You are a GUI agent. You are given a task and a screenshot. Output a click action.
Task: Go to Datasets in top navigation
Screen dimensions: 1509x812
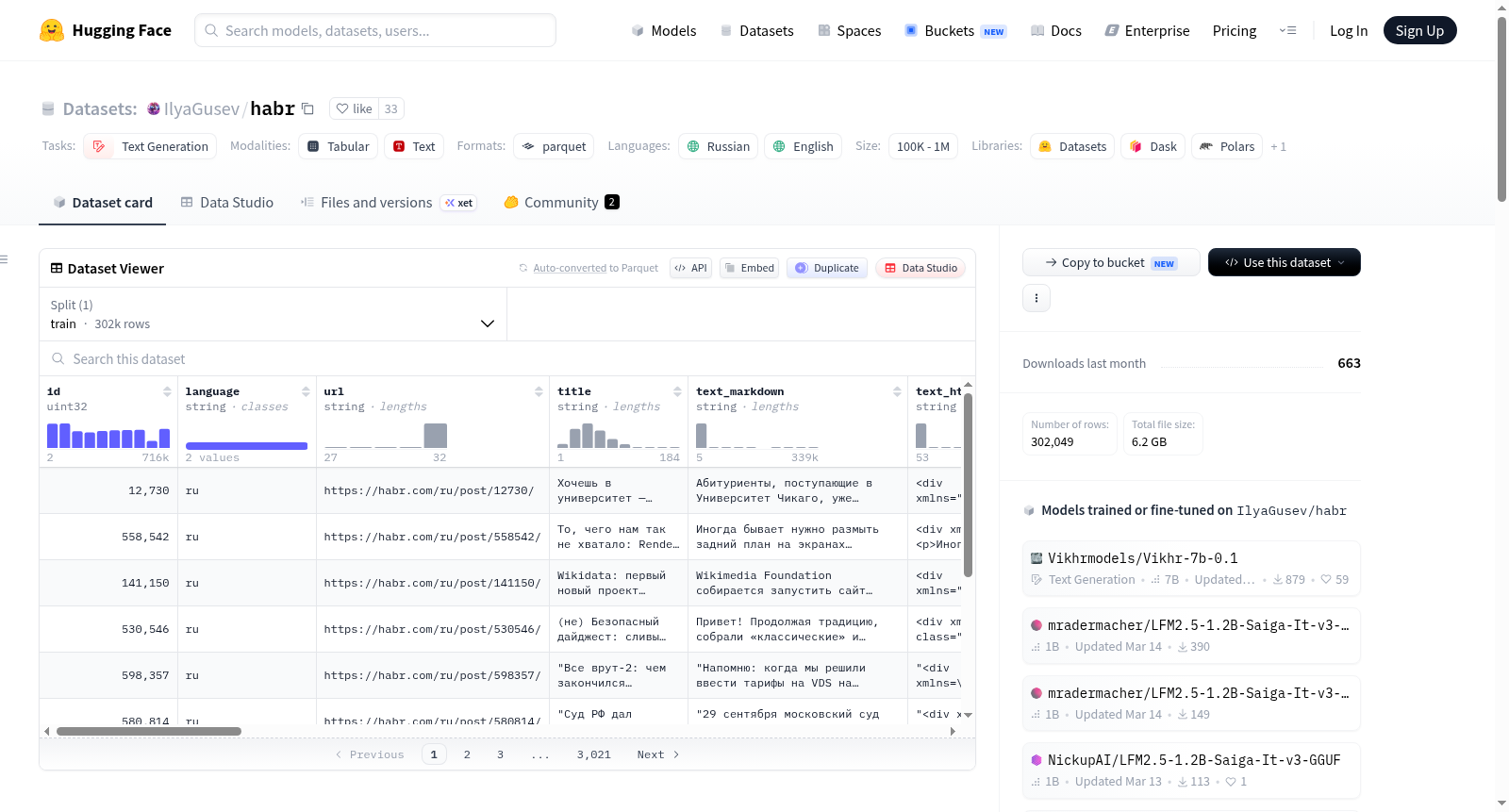(x=757, y=30)
